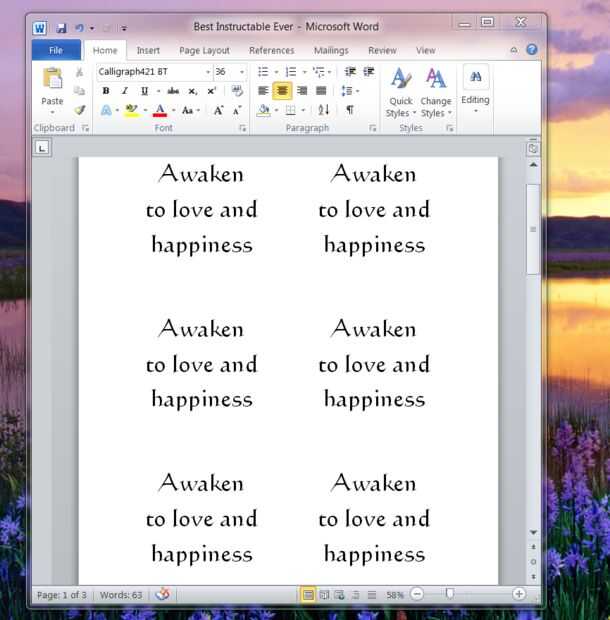
Task: Apply Text Effects glowing A
Action: pos(106,110)
